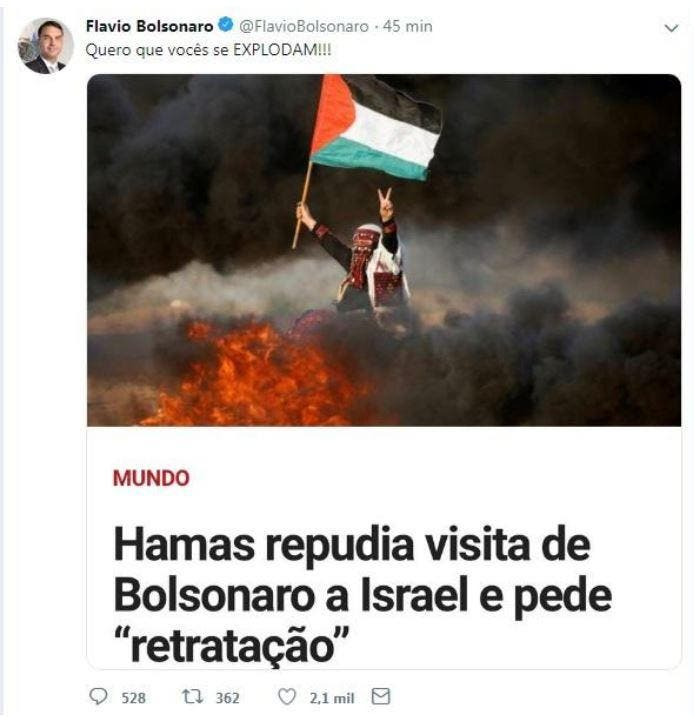Select the tweet text 'Quero que vocês se EXPLODAM!!!'
Screen dimensions: 694x718
[x=208, y=49]
